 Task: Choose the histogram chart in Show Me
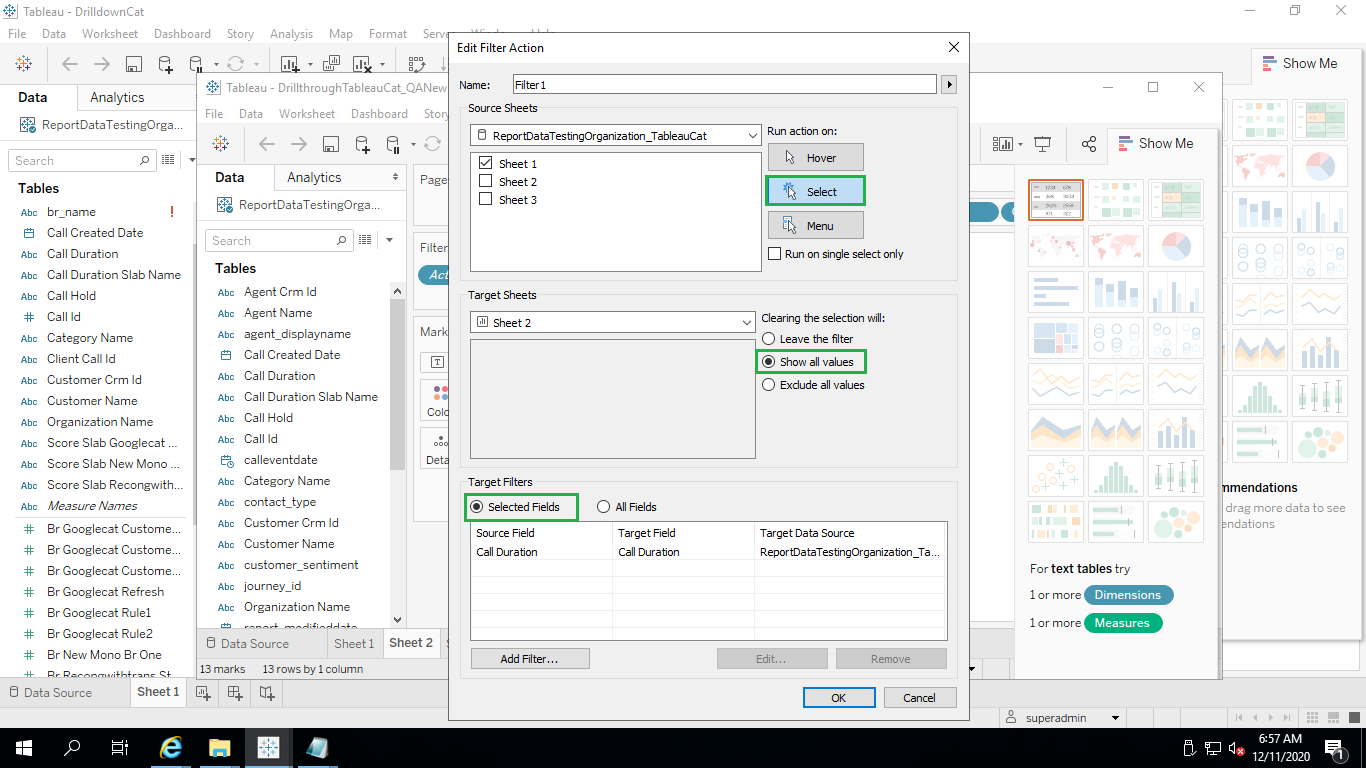tap(1116, 477)
